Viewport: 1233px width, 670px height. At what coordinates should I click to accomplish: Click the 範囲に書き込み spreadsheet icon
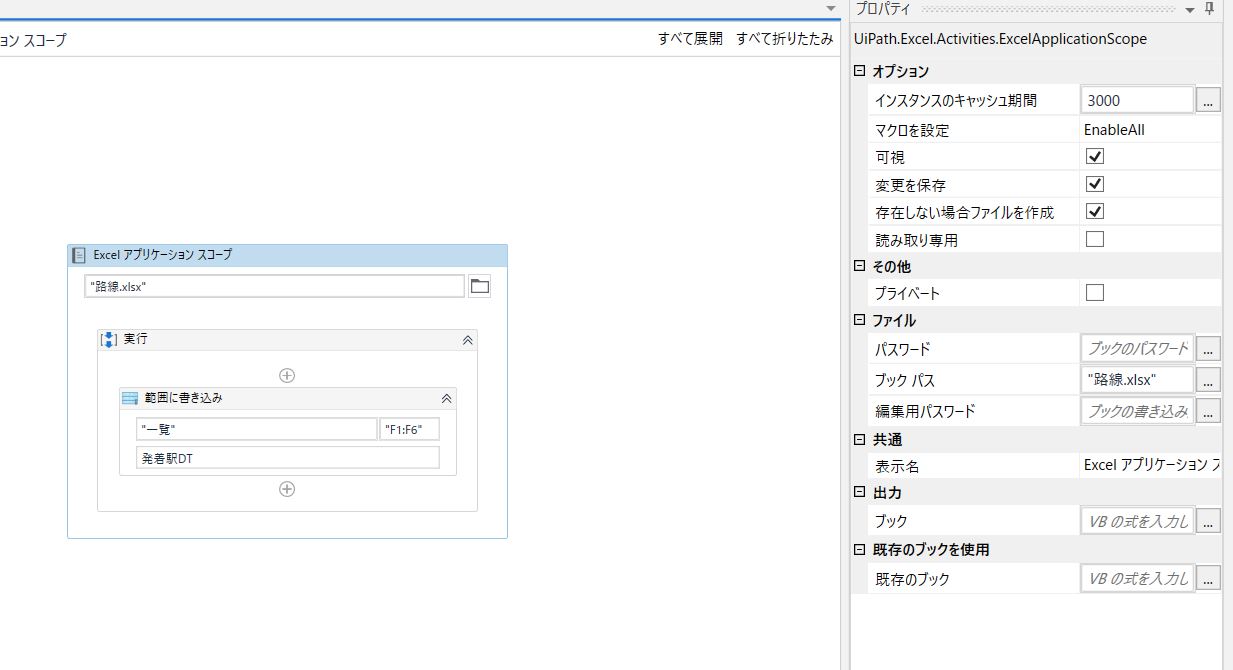[130, 397]
